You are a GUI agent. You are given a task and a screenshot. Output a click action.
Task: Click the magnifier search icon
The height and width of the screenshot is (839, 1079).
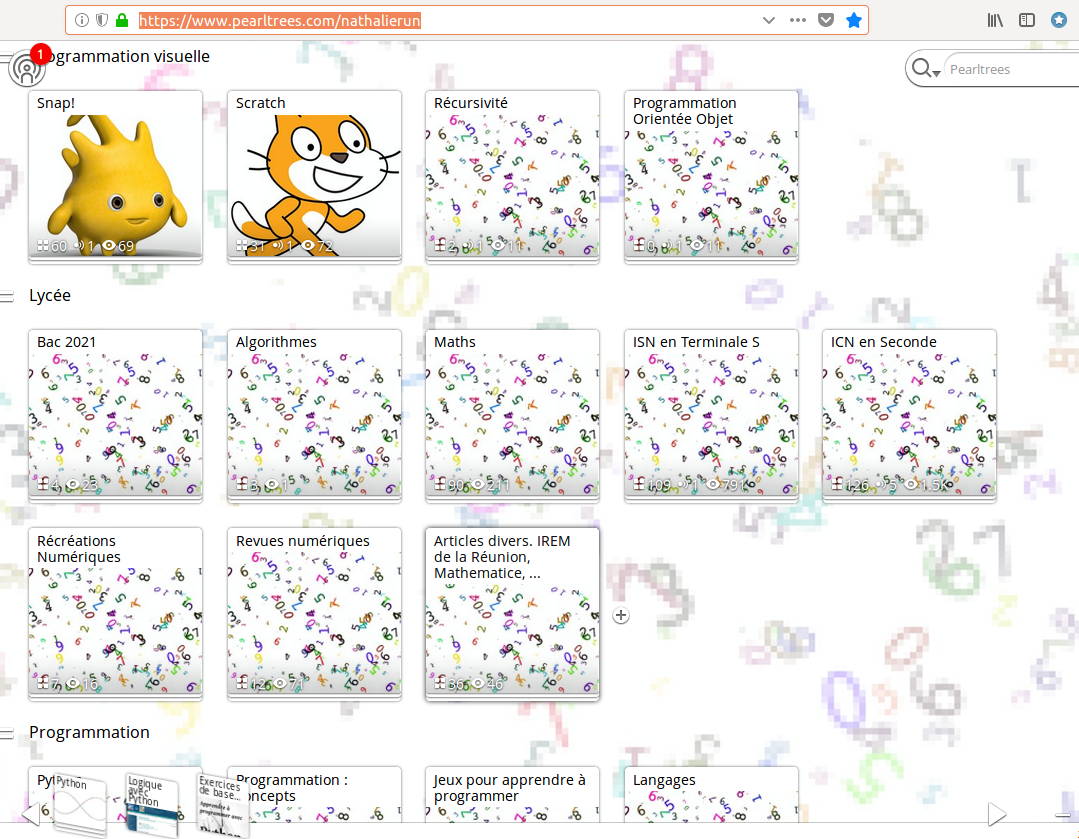coord(920,69)
